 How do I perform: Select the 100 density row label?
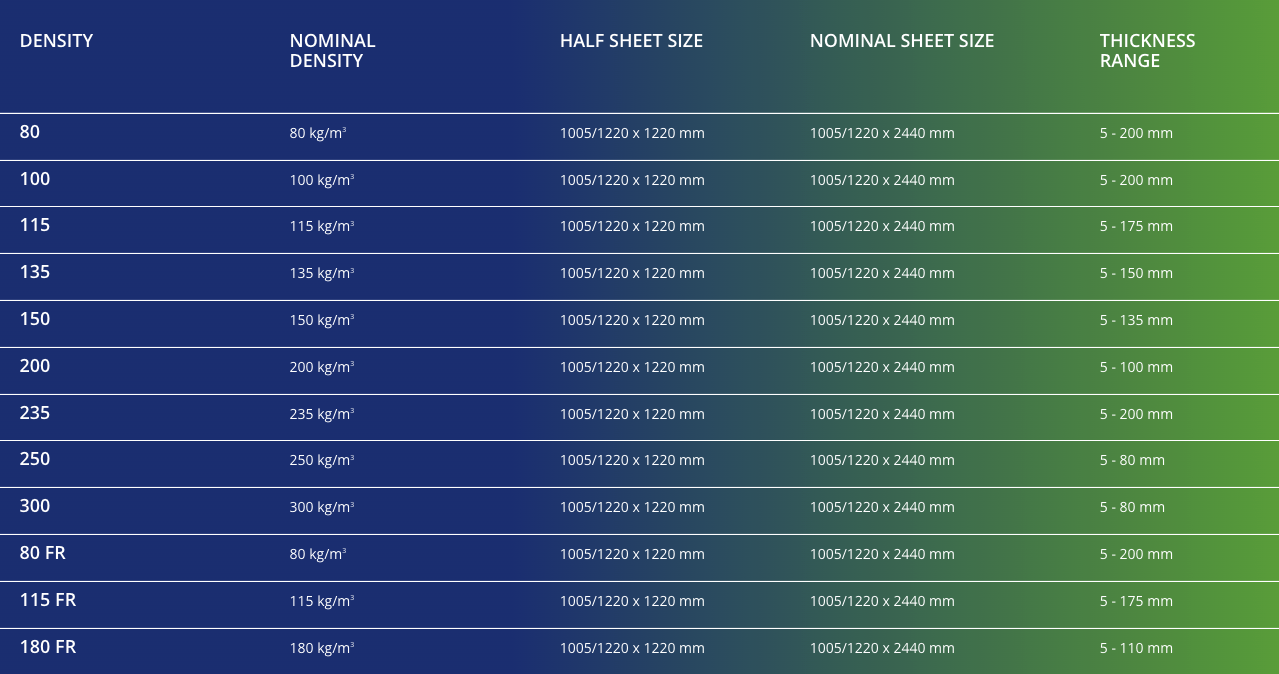coord(35,179)
